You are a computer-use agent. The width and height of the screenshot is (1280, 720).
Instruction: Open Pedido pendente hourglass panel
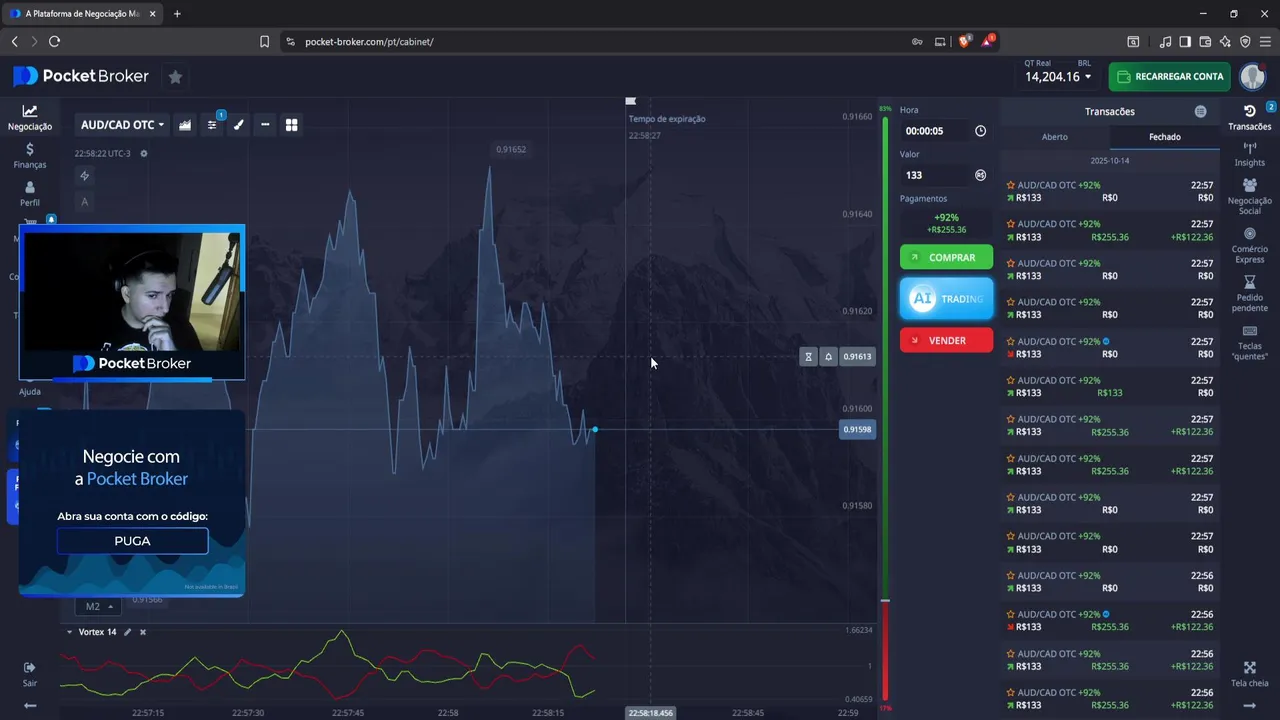(x=1249, y=294)
